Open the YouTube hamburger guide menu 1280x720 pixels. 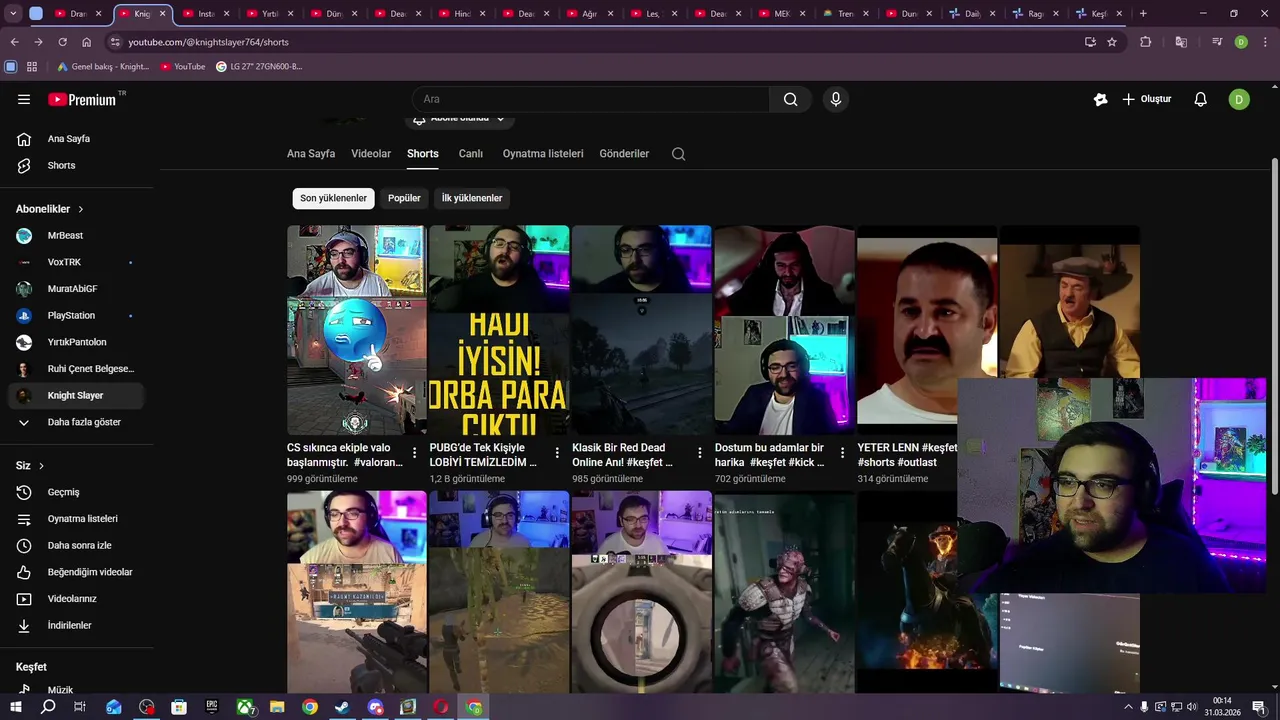24,99
